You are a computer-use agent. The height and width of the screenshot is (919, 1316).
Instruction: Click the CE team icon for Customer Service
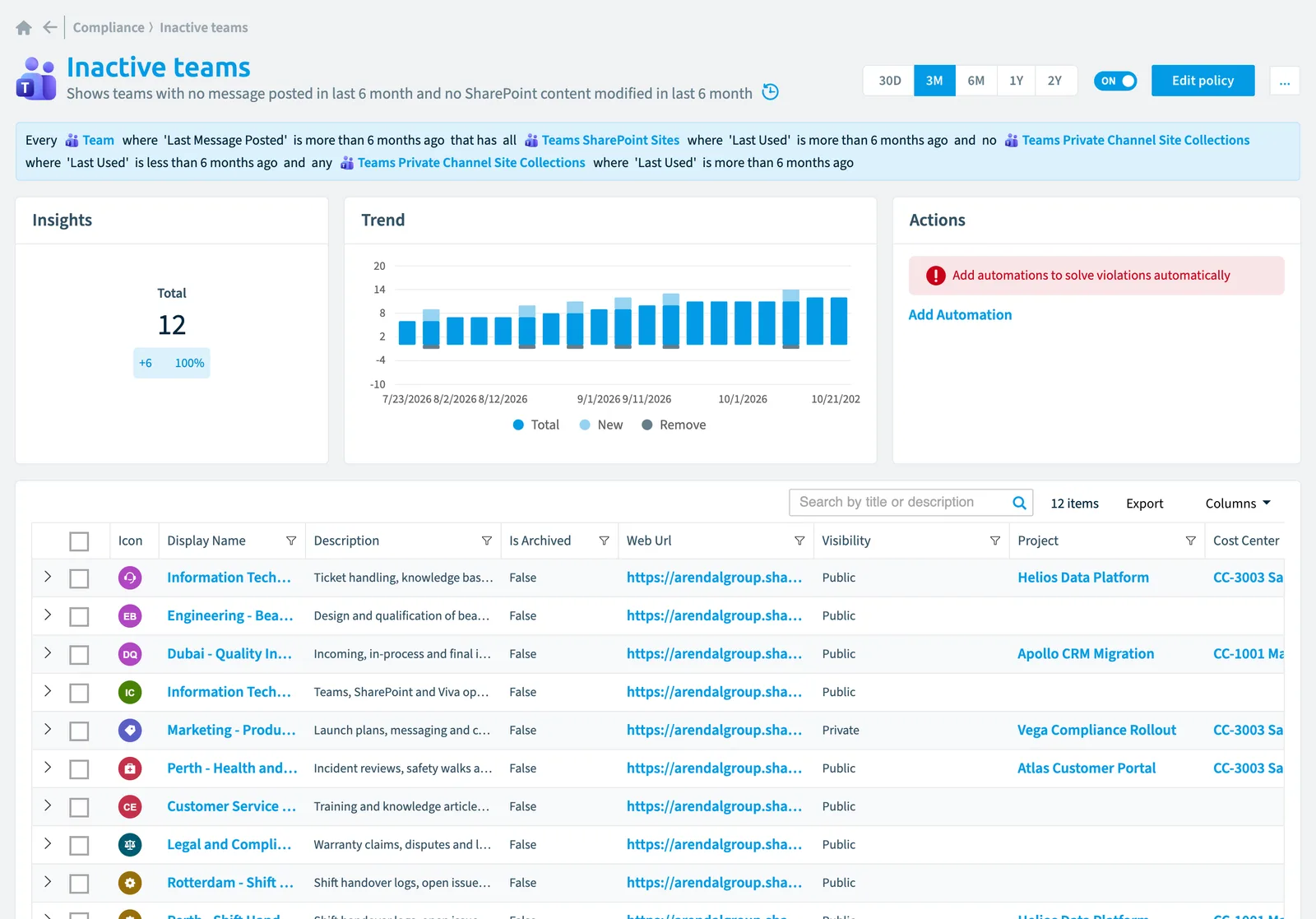[x=130, y=807]
